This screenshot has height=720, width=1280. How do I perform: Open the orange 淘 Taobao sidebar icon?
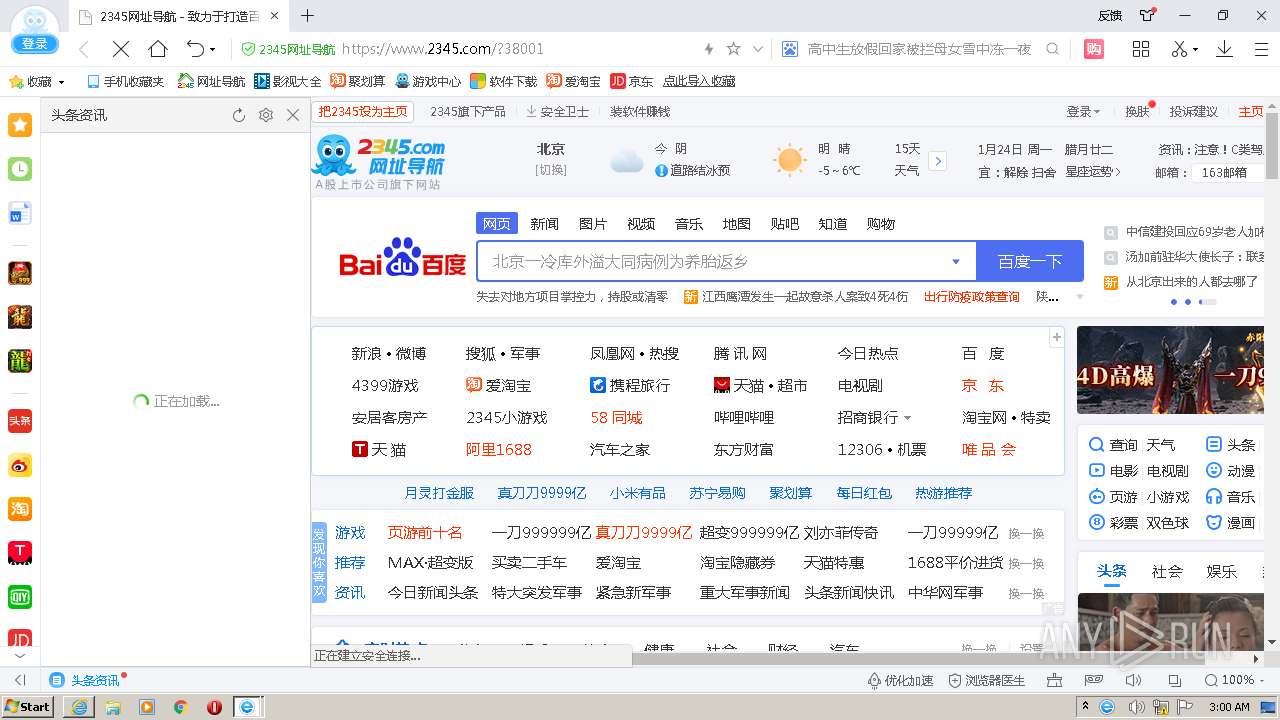[x=20, y=509]
